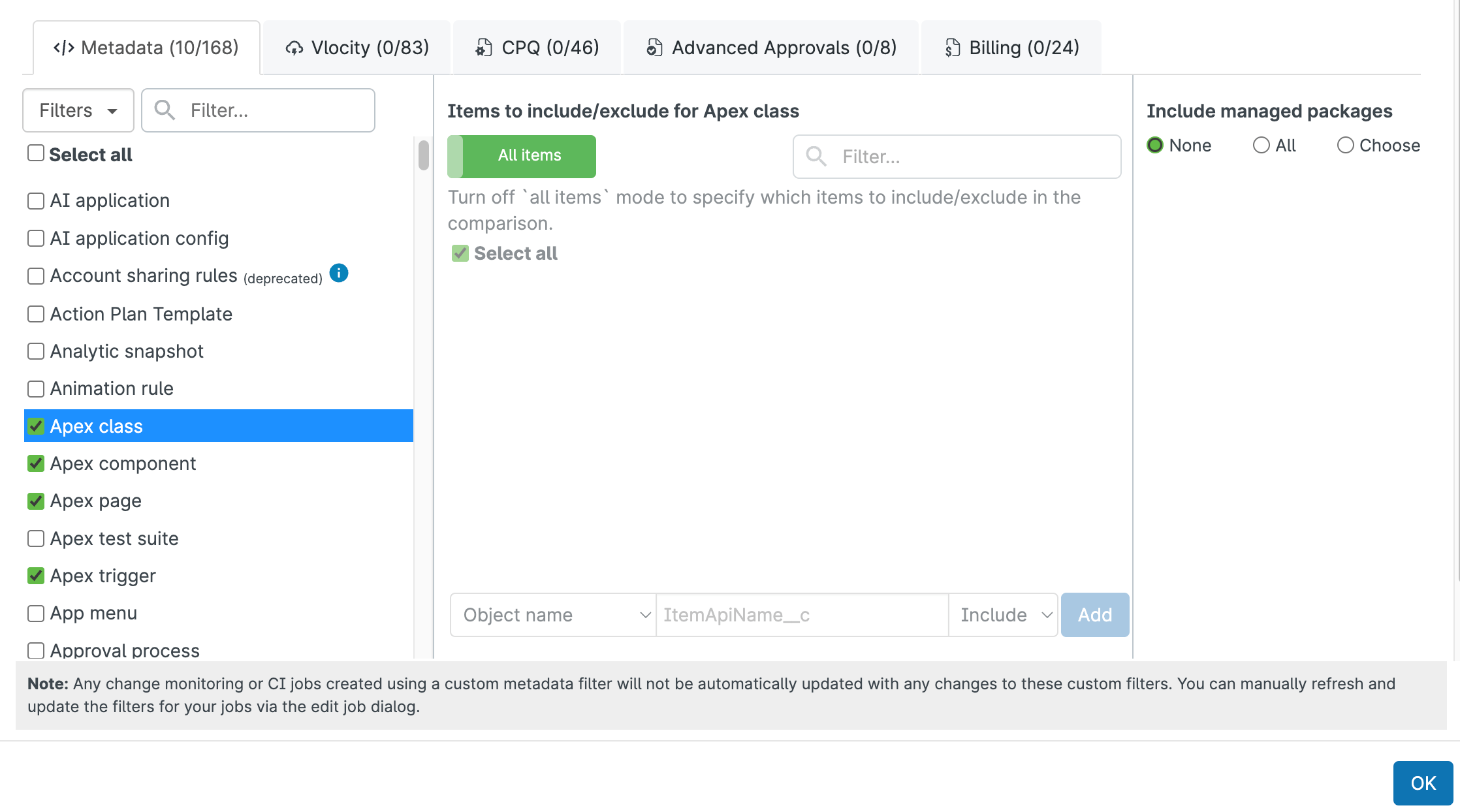Click the Advanced Approvals tab icon
Screen dimensions: 1460x812
click(x=654, y=48)
